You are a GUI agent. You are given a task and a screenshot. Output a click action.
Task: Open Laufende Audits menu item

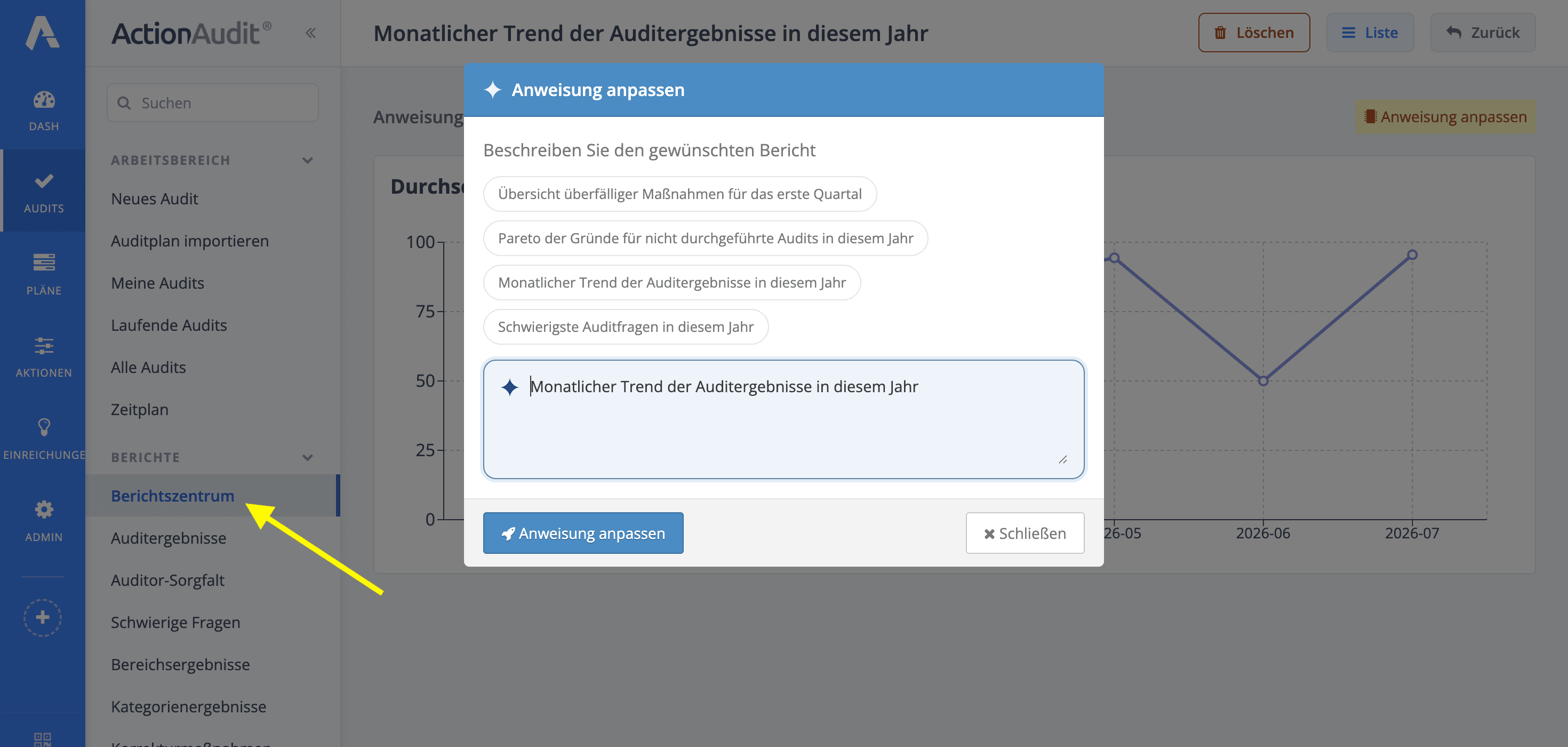169,324
